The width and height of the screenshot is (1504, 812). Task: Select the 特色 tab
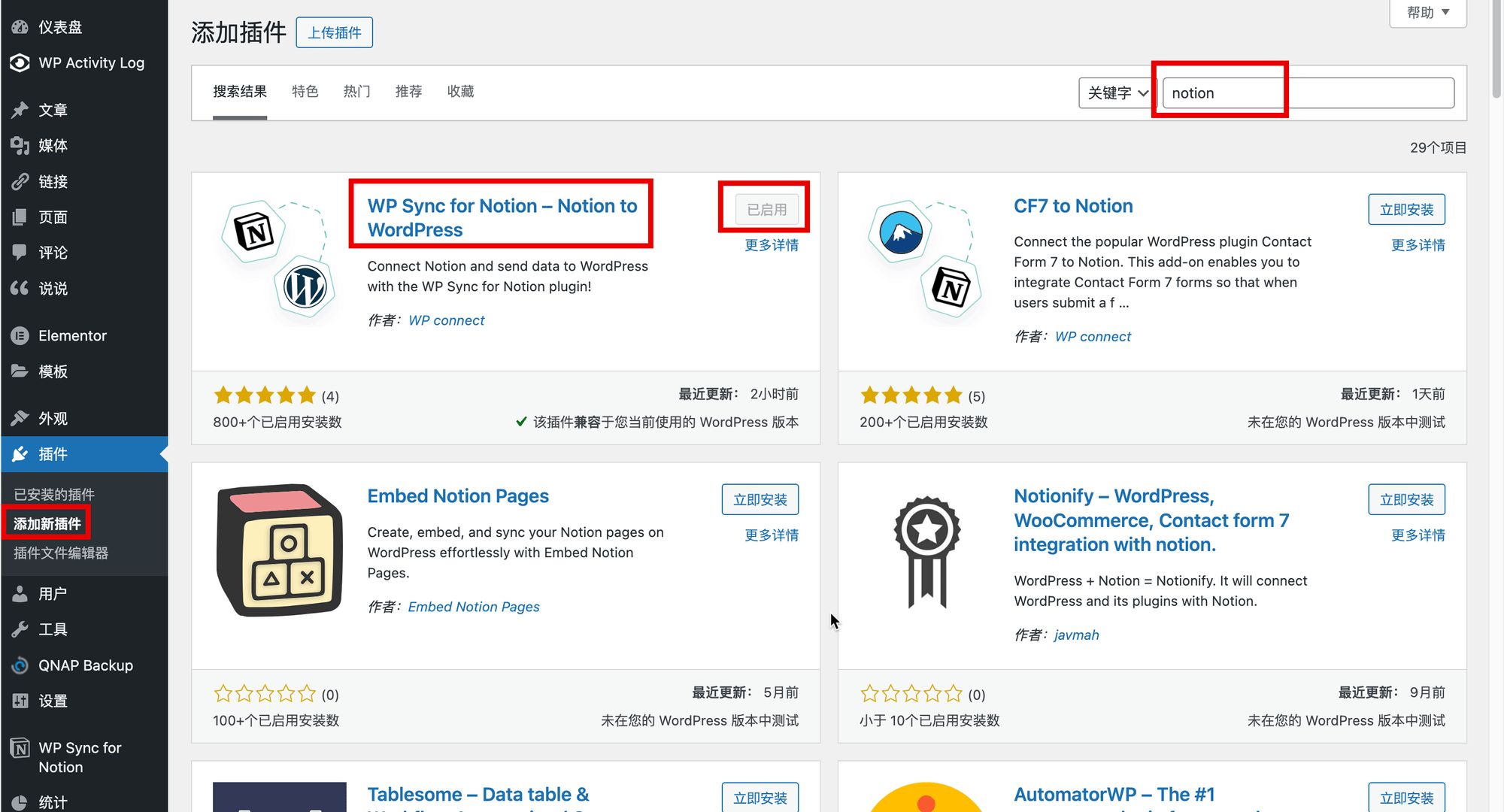click(x=305, y=92)
